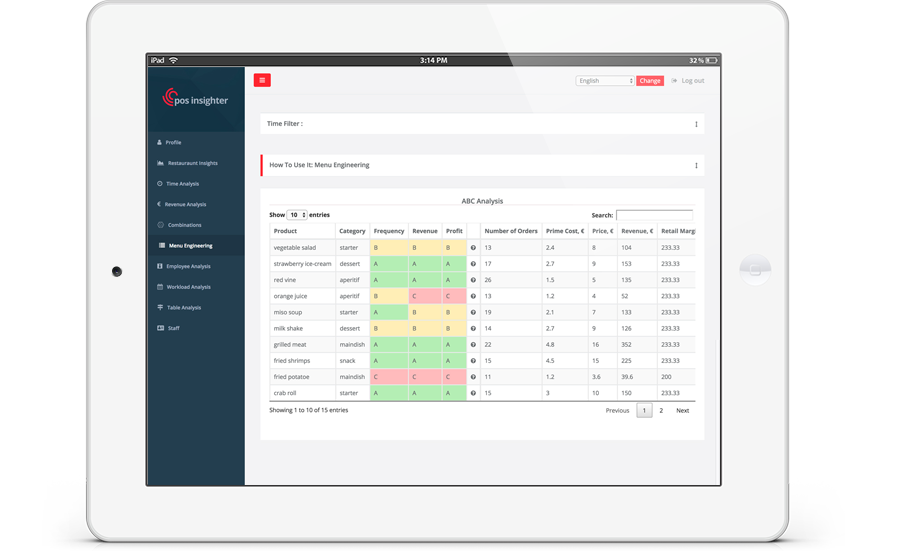Click the Staff icon in sidebar
The image size is (912, 551).
pos(160,328)
